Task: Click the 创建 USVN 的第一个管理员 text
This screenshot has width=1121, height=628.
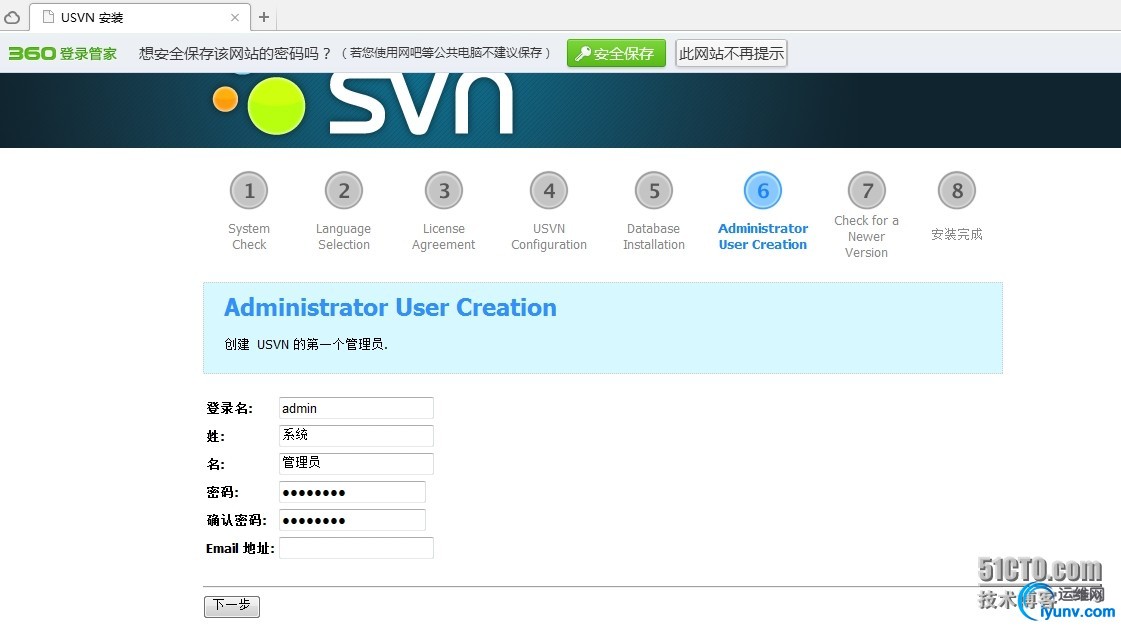Action: [306, 345]
